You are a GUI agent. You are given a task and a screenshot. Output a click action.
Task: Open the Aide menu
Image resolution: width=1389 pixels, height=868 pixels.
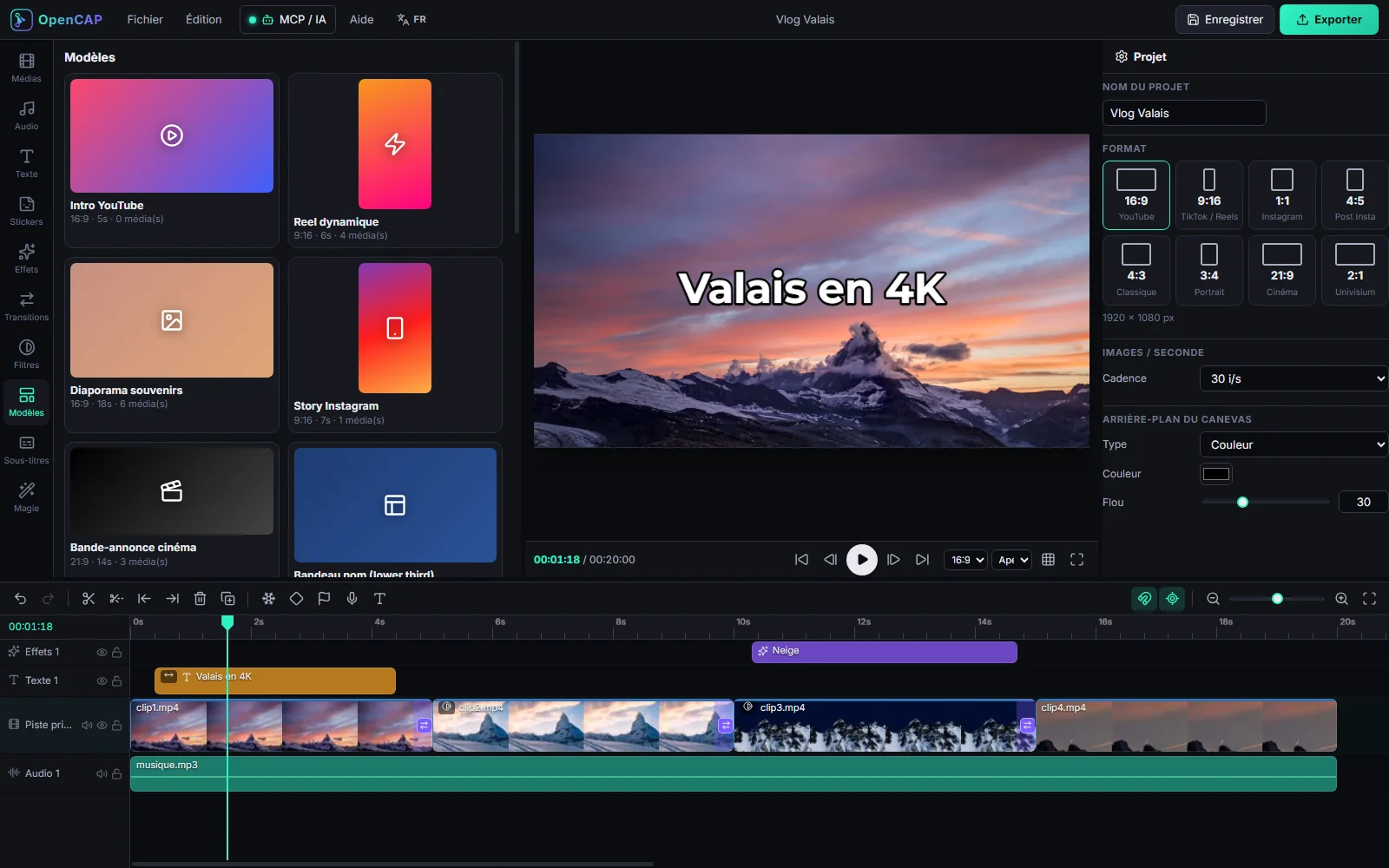coord(362,19)
